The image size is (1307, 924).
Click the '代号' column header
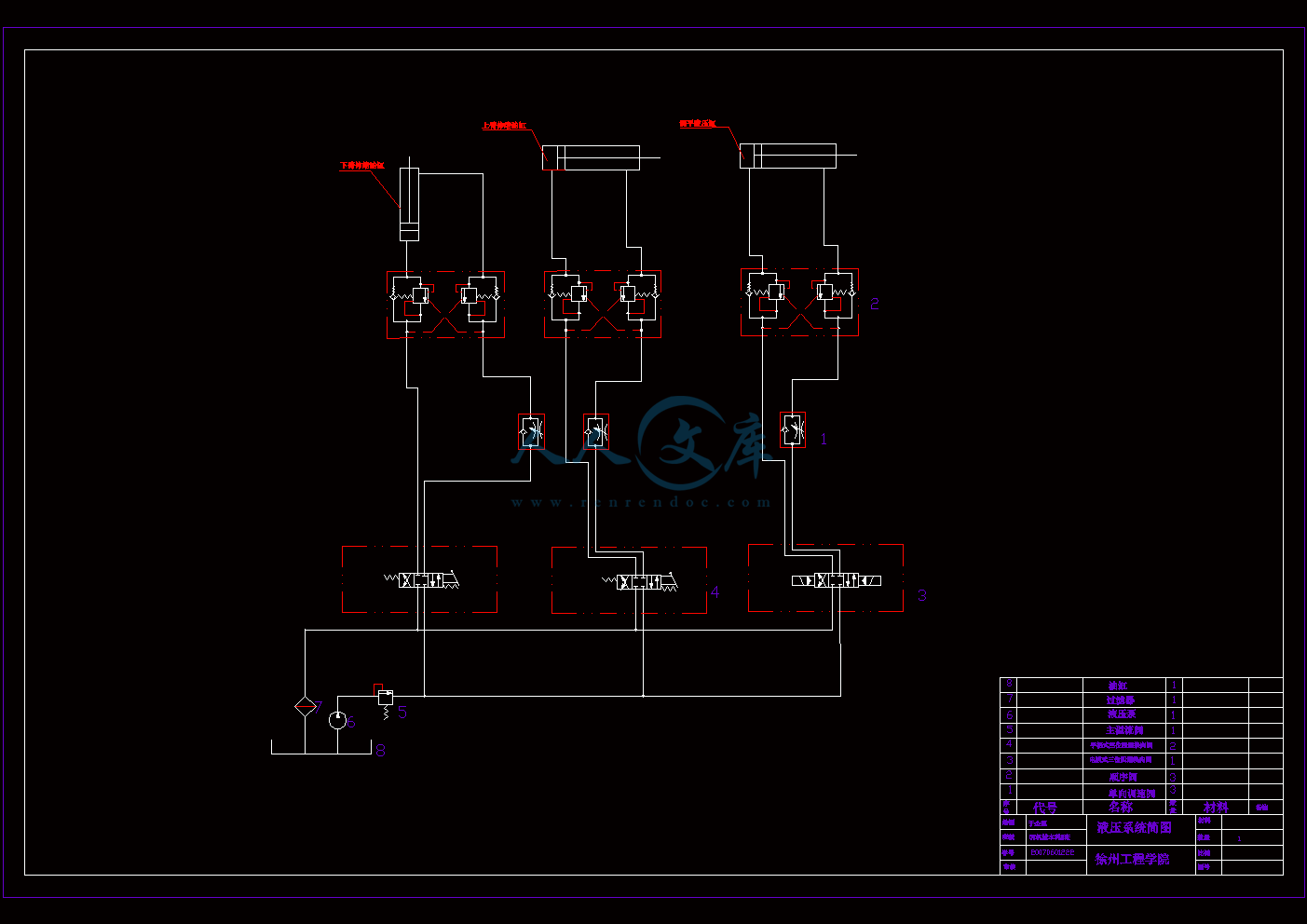click(x=1045, y=808)
